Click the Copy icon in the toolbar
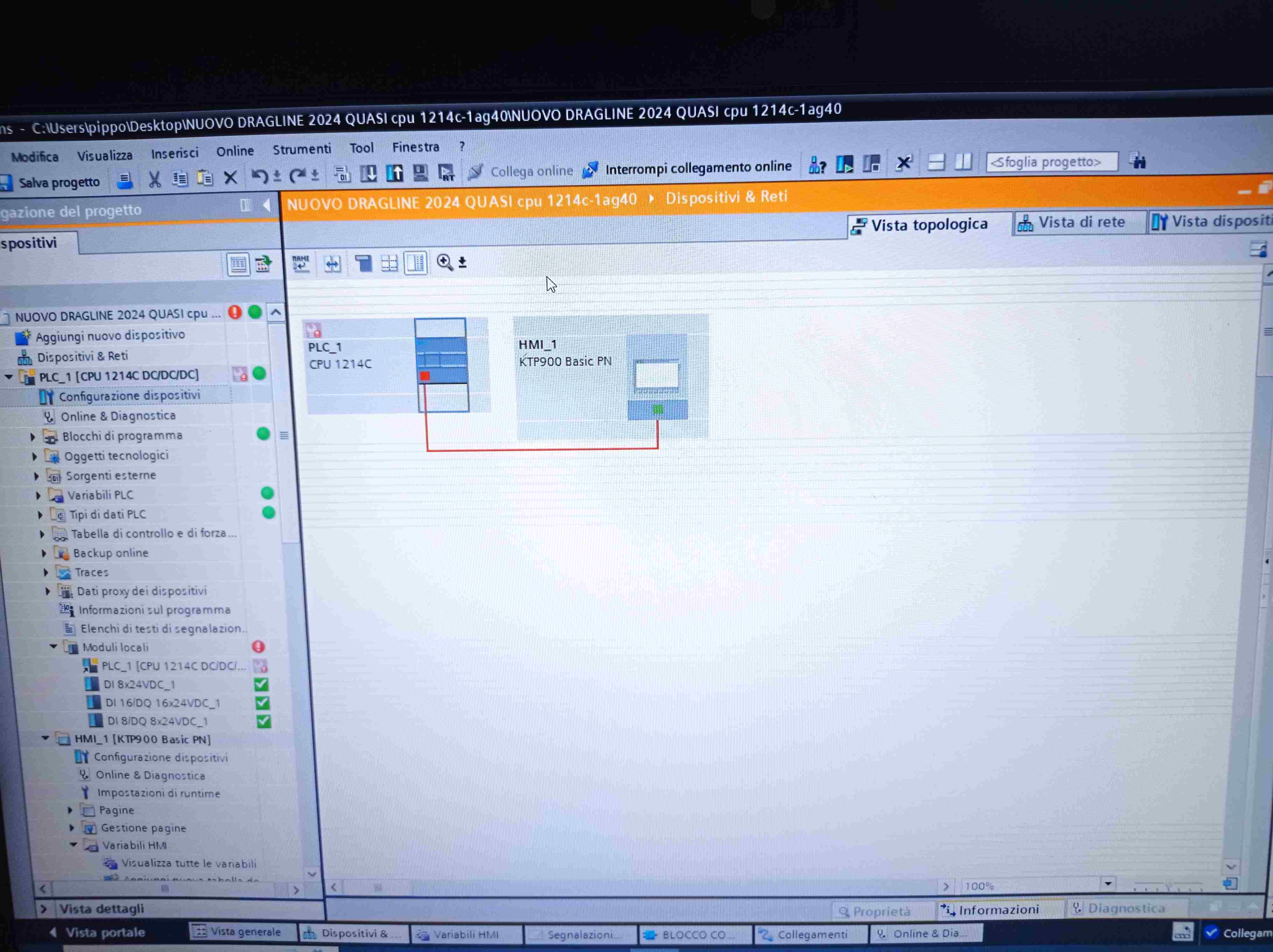The height and width of the screenshot is (952, 1273). 179,179
